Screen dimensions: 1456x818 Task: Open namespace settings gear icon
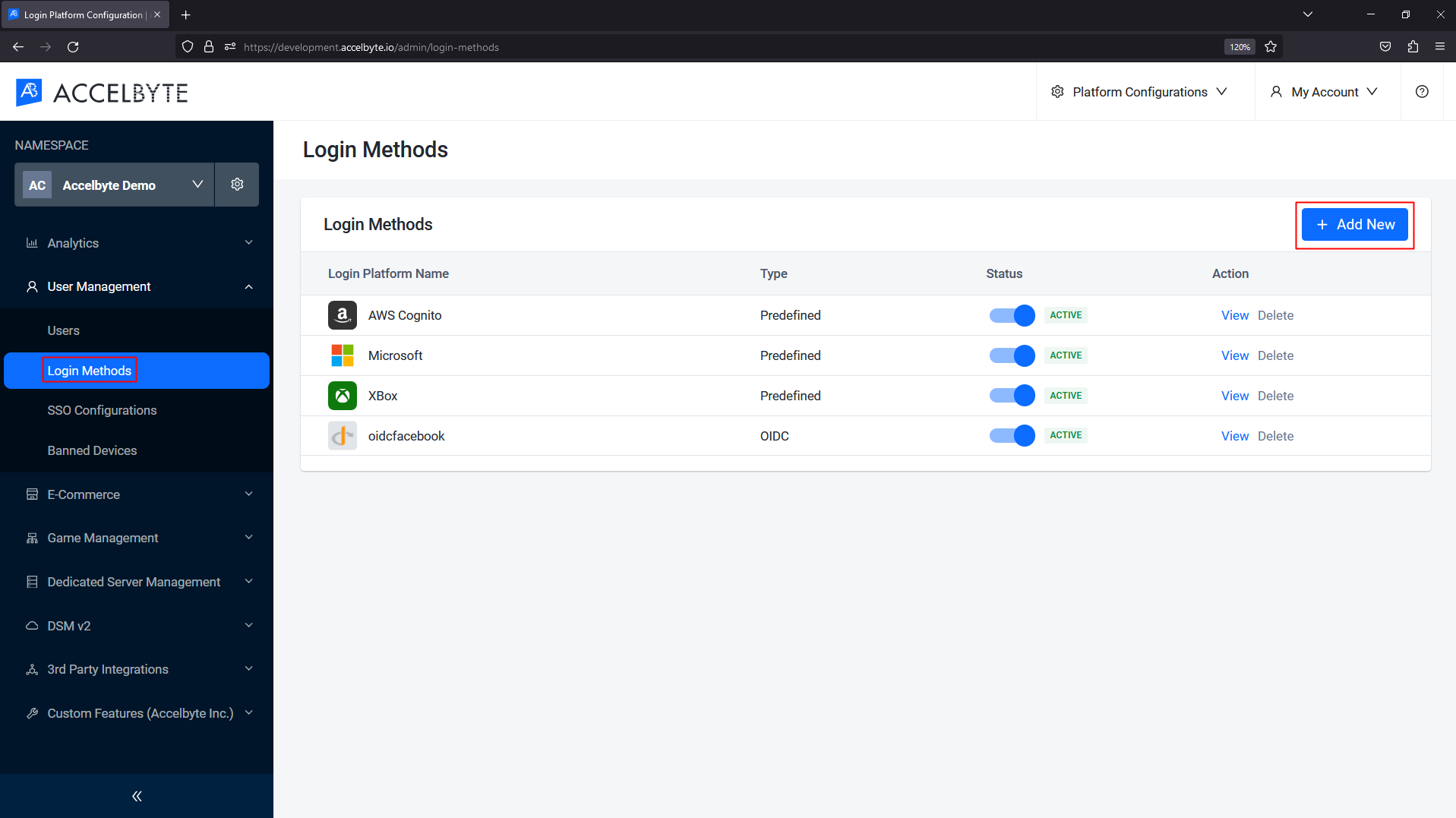[x=237, y=185]
